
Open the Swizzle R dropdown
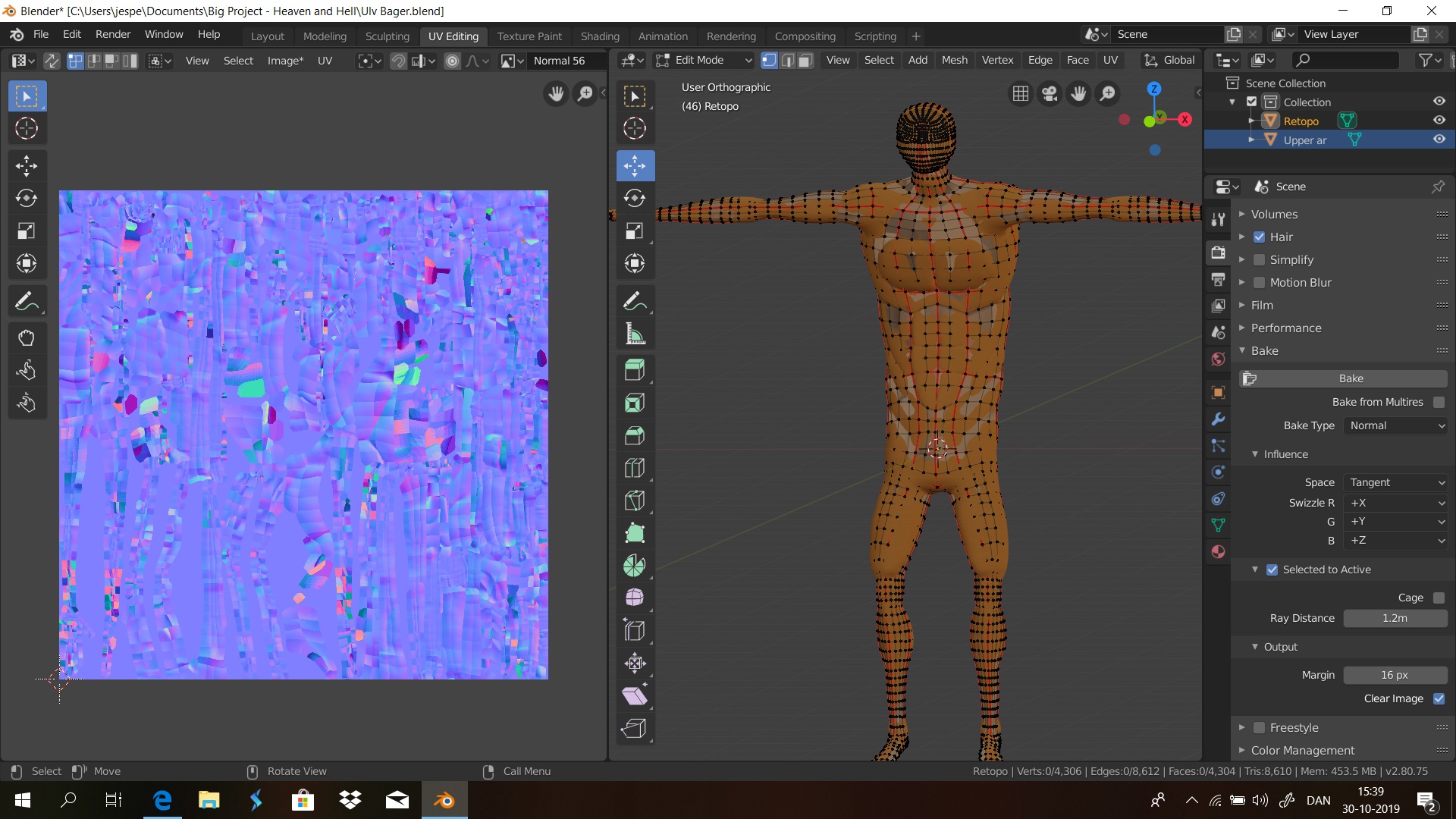(1395, 503)
